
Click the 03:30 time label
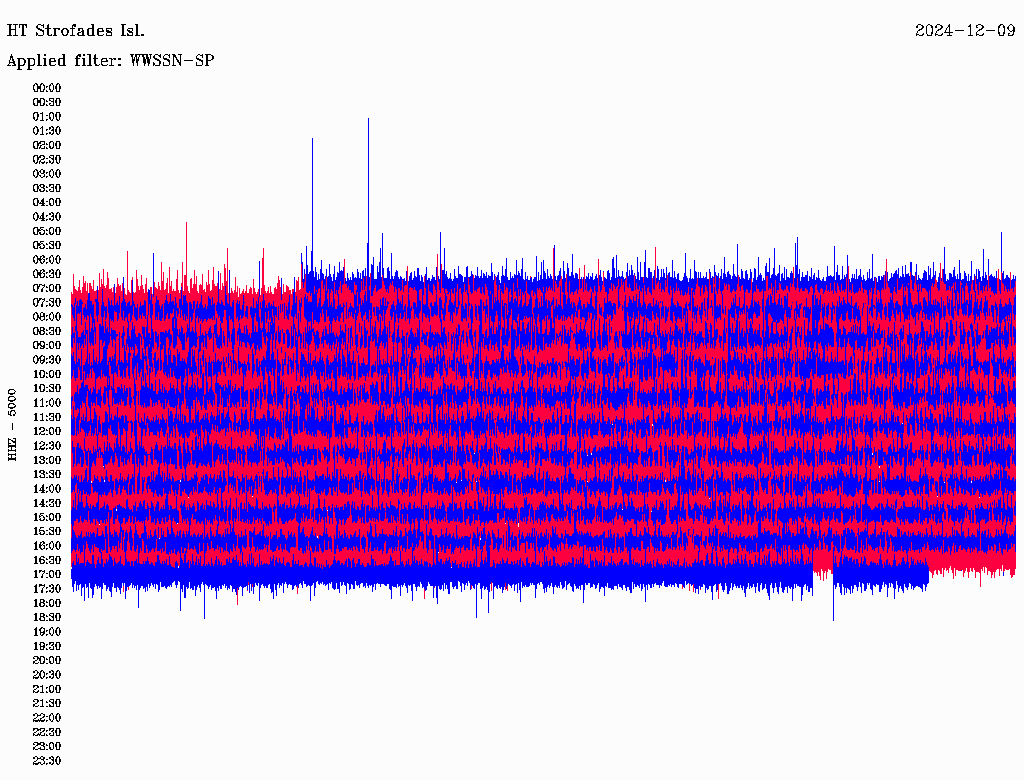tap(47, 188)
